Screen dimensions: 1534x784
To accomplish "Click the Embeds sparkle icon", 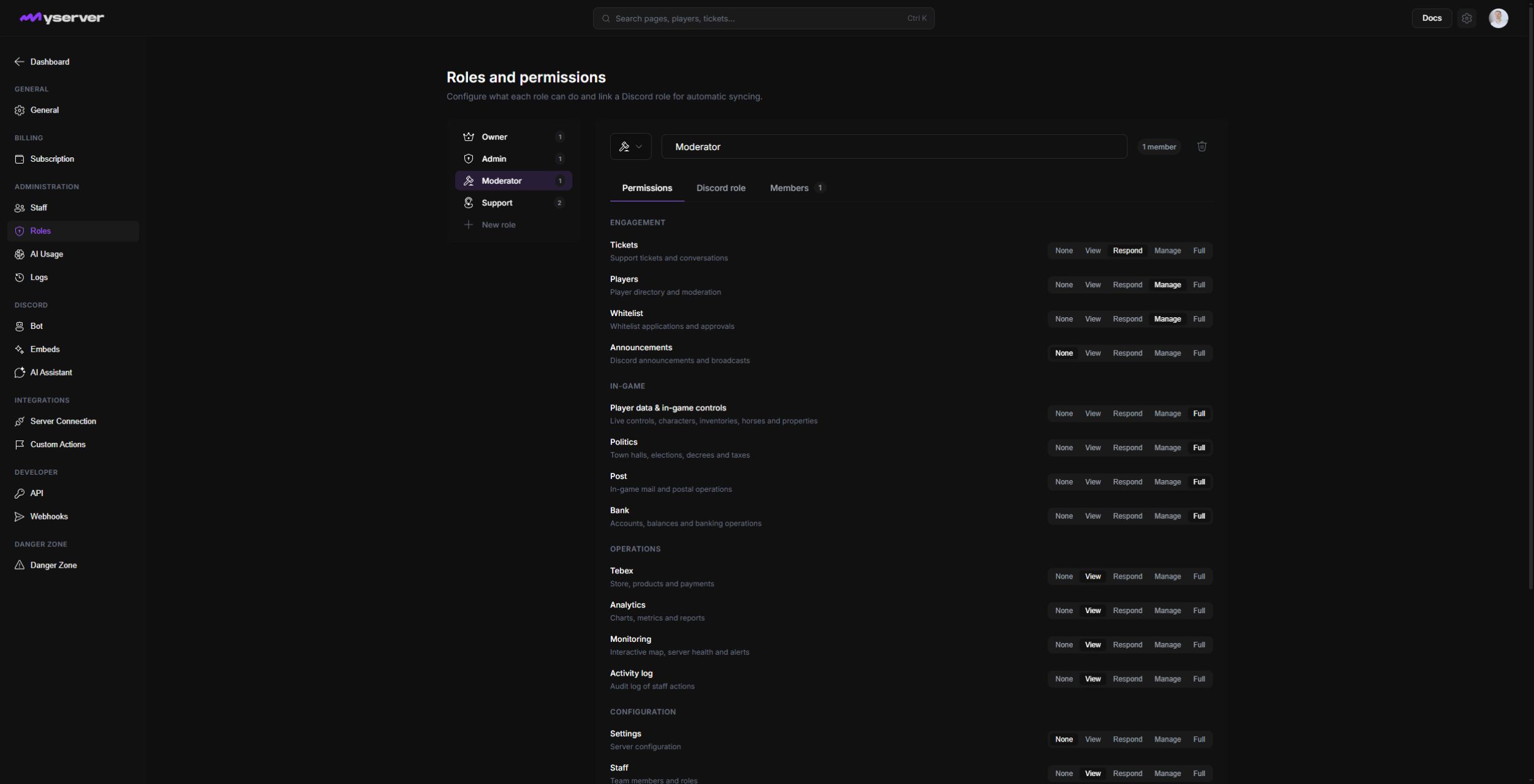I will pyautogui.click(x=20, y=350).
